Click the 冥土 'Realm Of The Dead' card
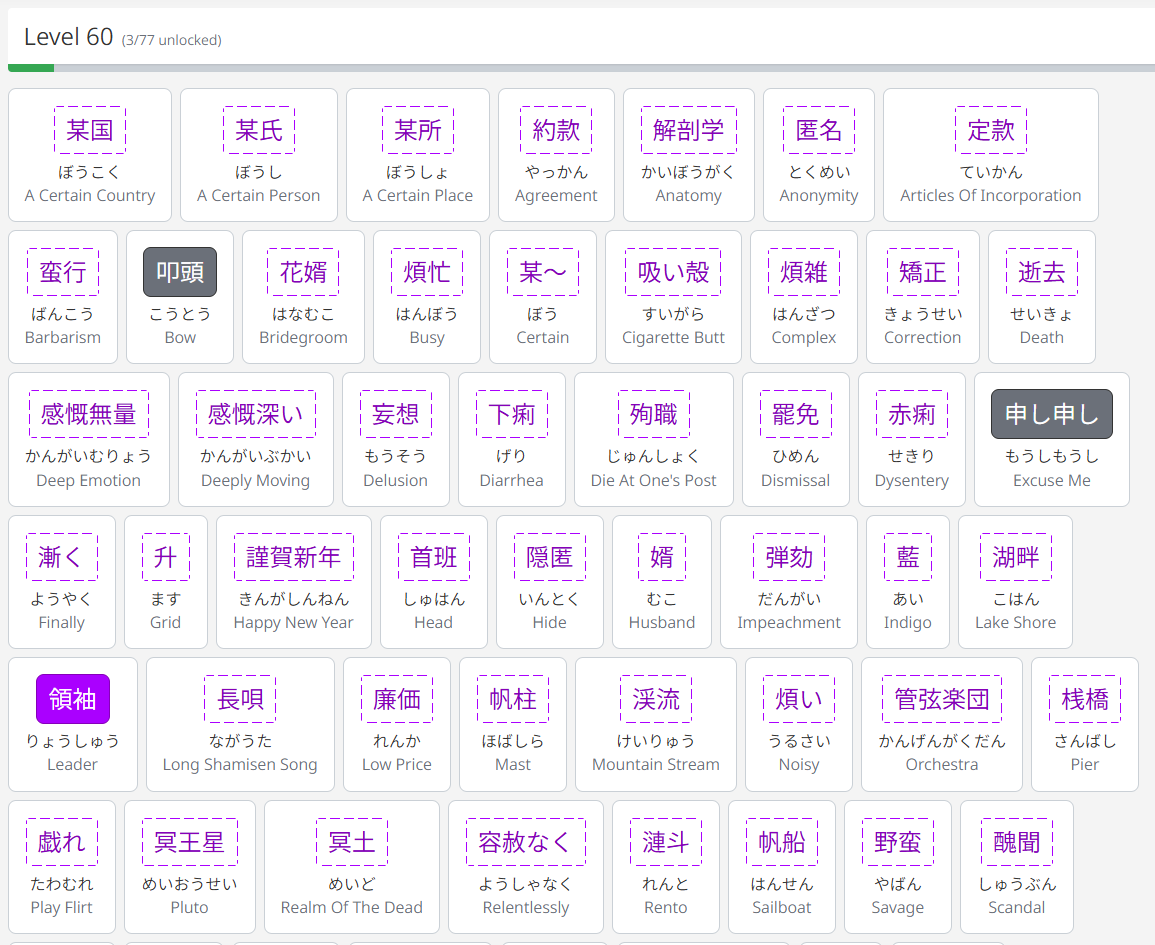Image resolution: width=1155 pixels, height=945 pixels. point(352,867)
